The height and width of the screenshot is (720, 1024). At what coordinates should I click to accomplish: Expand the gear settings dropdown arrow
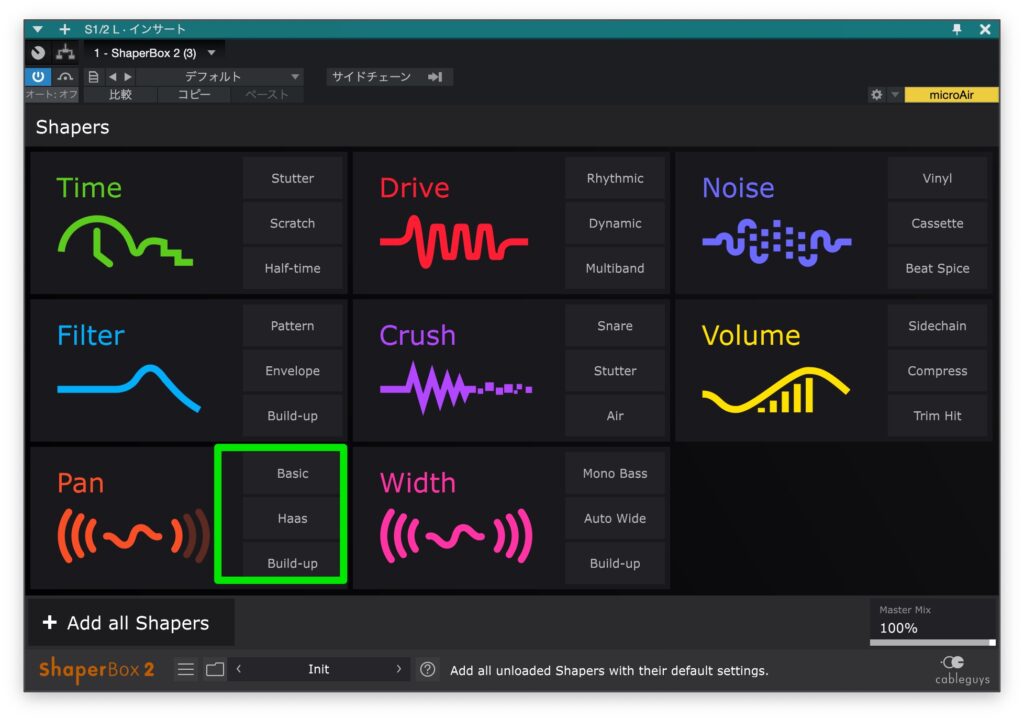pos(895,95)
